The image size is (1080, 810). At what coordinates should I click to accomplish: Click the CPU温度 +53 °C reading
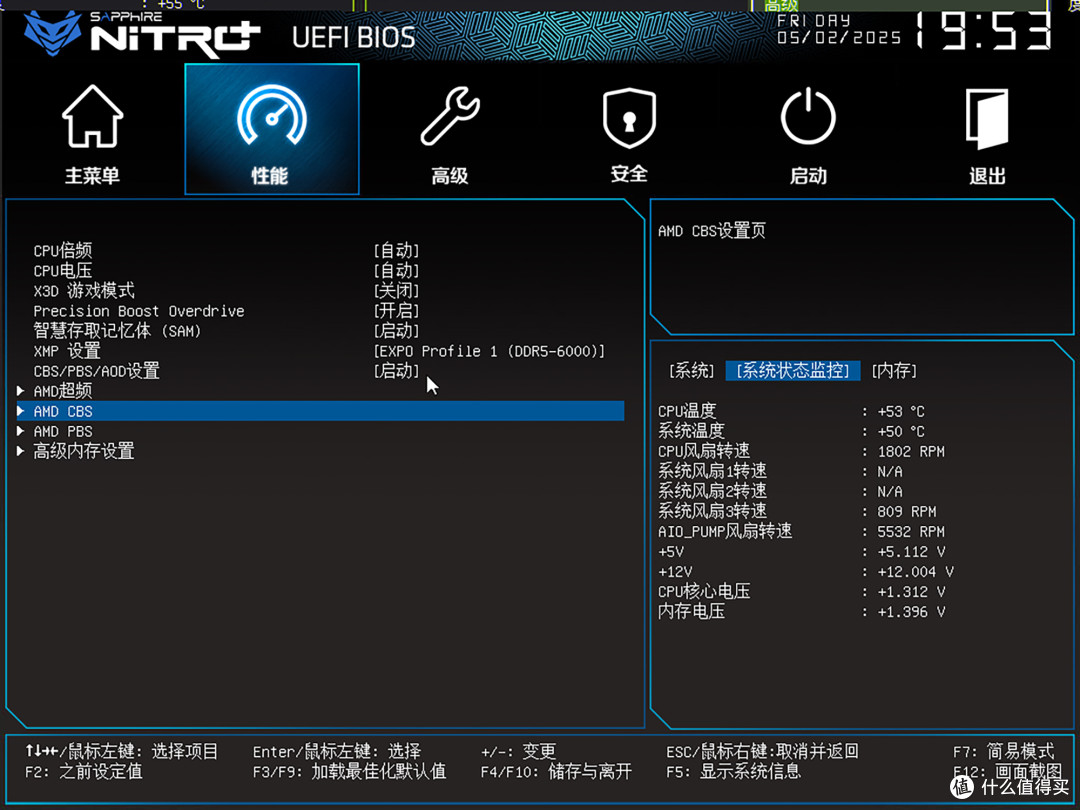901,411
